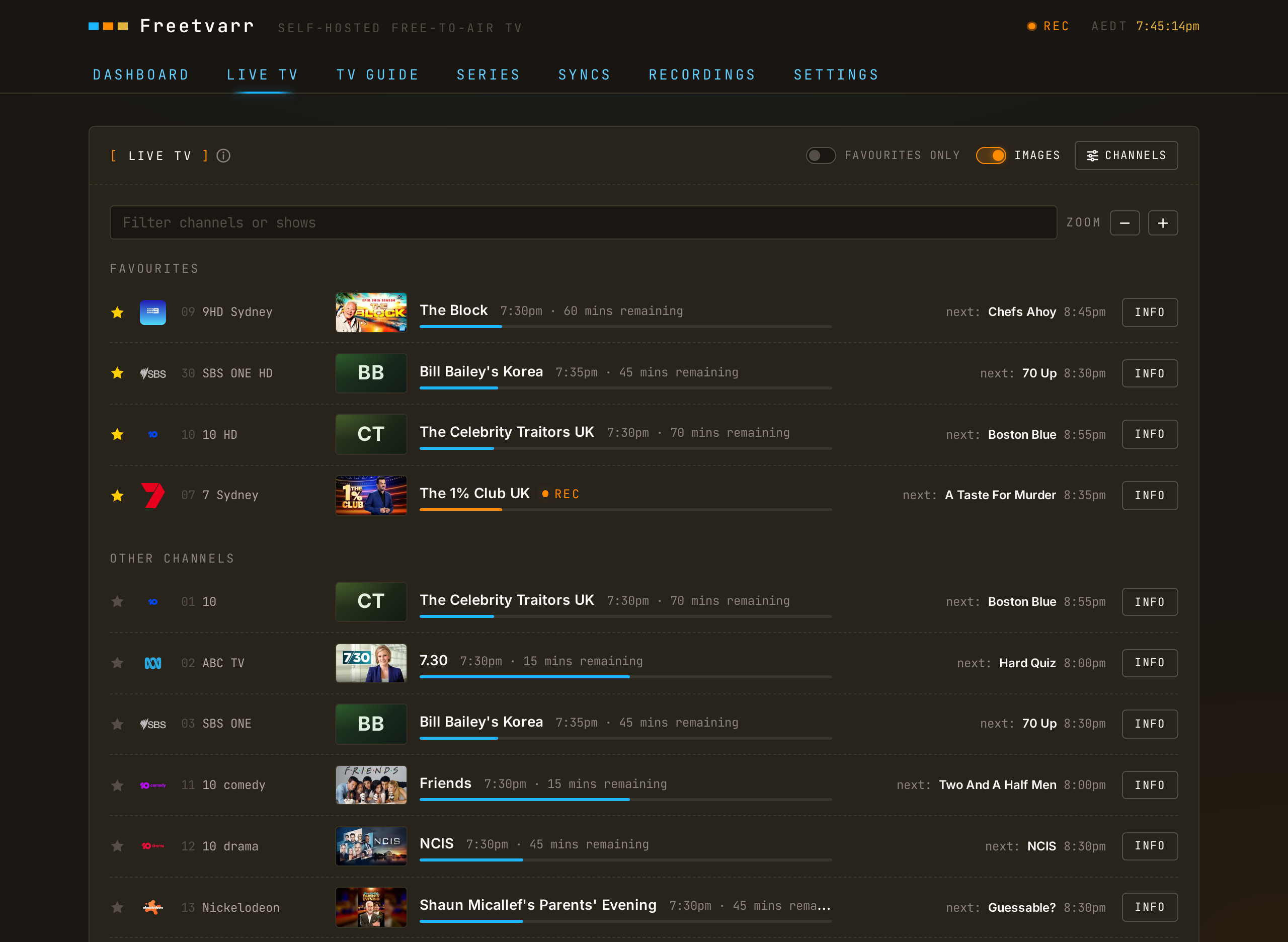Click next show title Chefs Ahoy
This screenshot has height=942, width=1288.
pos(1022,312)
